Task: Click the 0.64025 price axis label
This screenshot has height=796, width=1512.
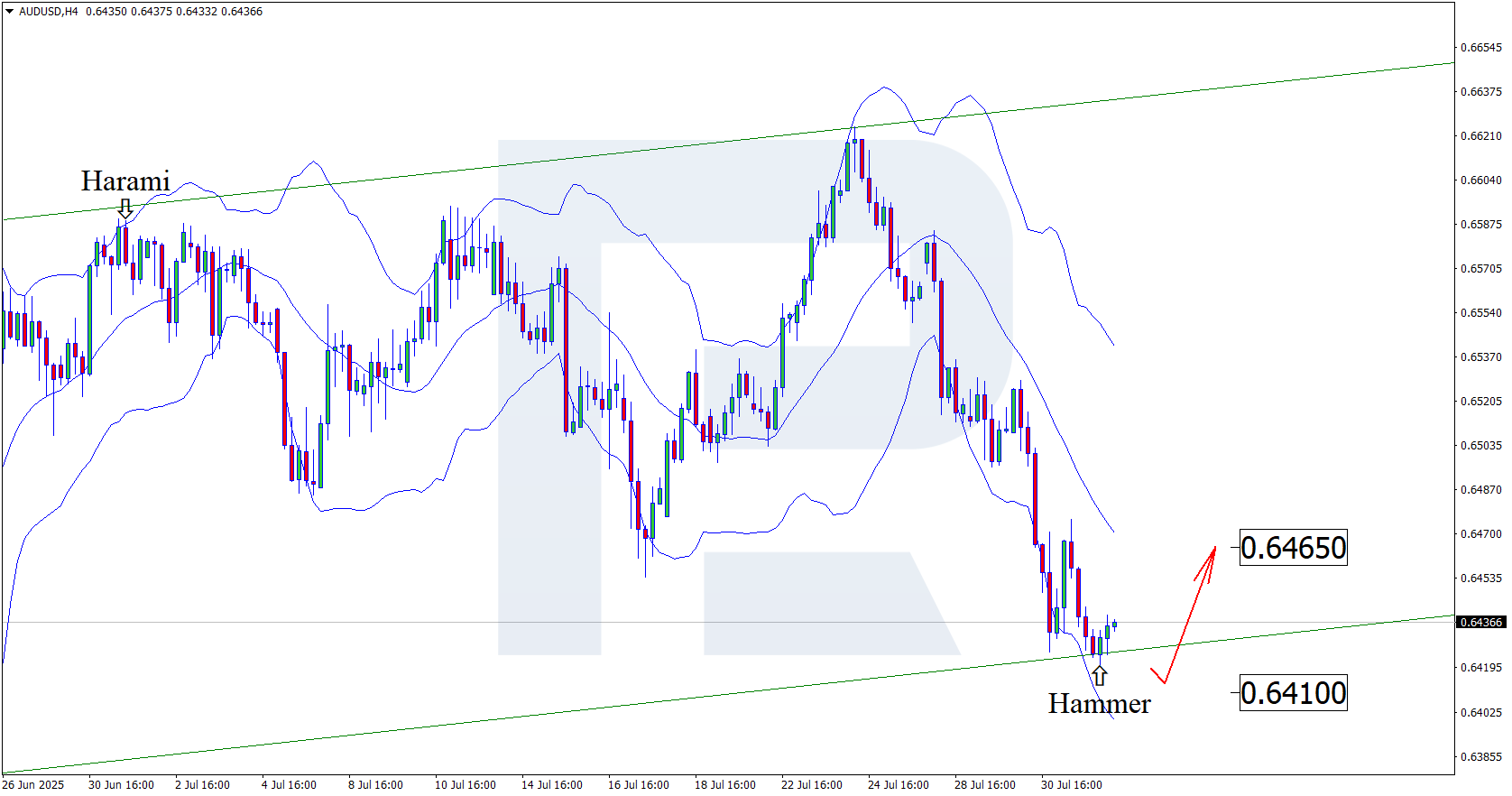Action: pyautogui.click(x=1481, y=713)
